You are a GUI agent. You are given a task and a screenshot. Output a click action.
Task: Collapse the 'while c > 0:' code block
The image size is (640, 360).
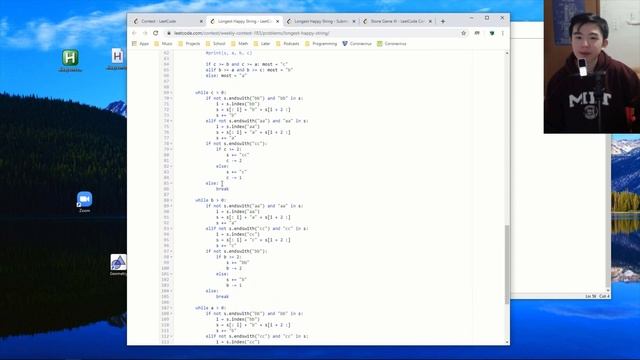[171, 93]
